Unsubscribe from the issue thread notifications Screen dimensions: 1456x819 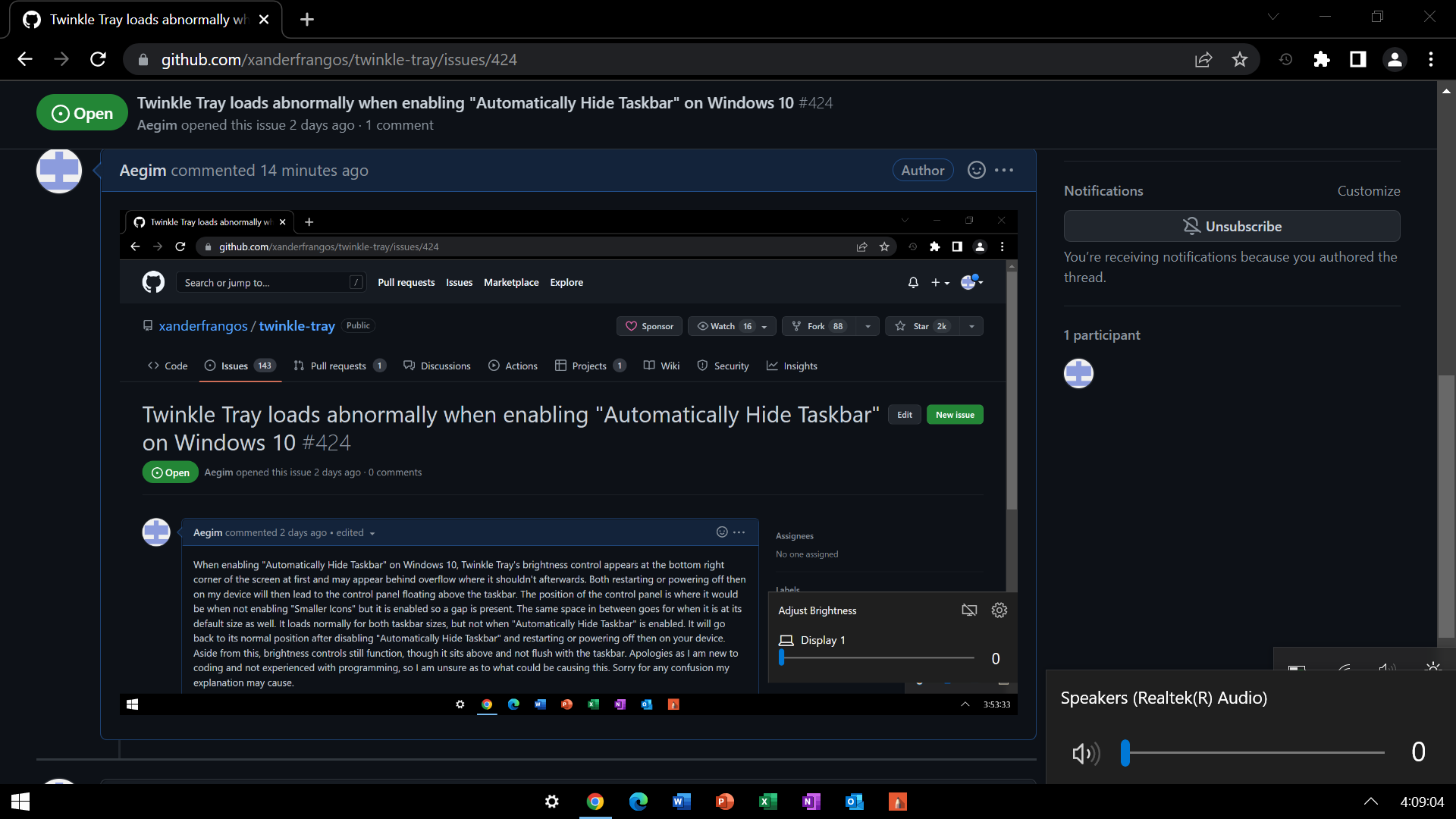pyautogui.click(x=1232, y=226)
